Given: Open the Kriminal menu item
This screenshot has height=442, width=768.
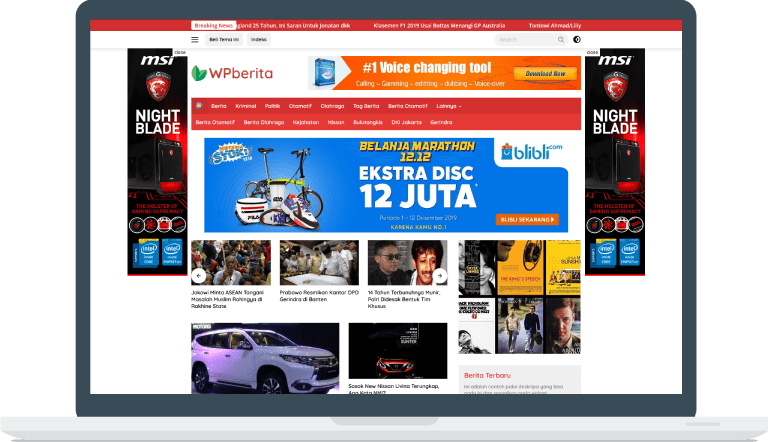Looking at the screenshot, I should (x=246, y=106).
